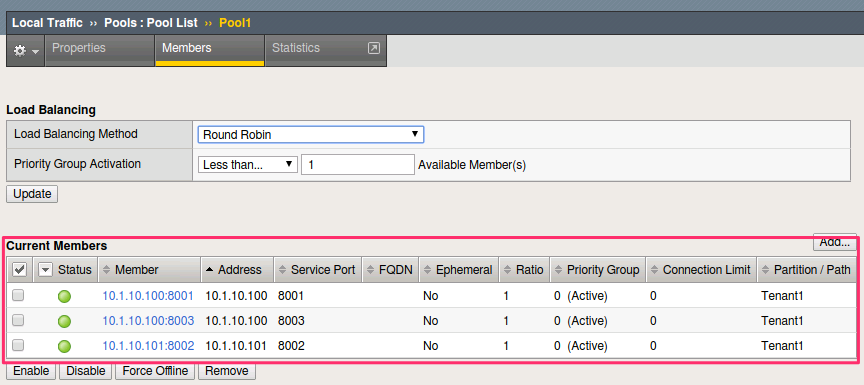Click the Enable button
The height and width of the screenshot is (385, 864).
31,371
